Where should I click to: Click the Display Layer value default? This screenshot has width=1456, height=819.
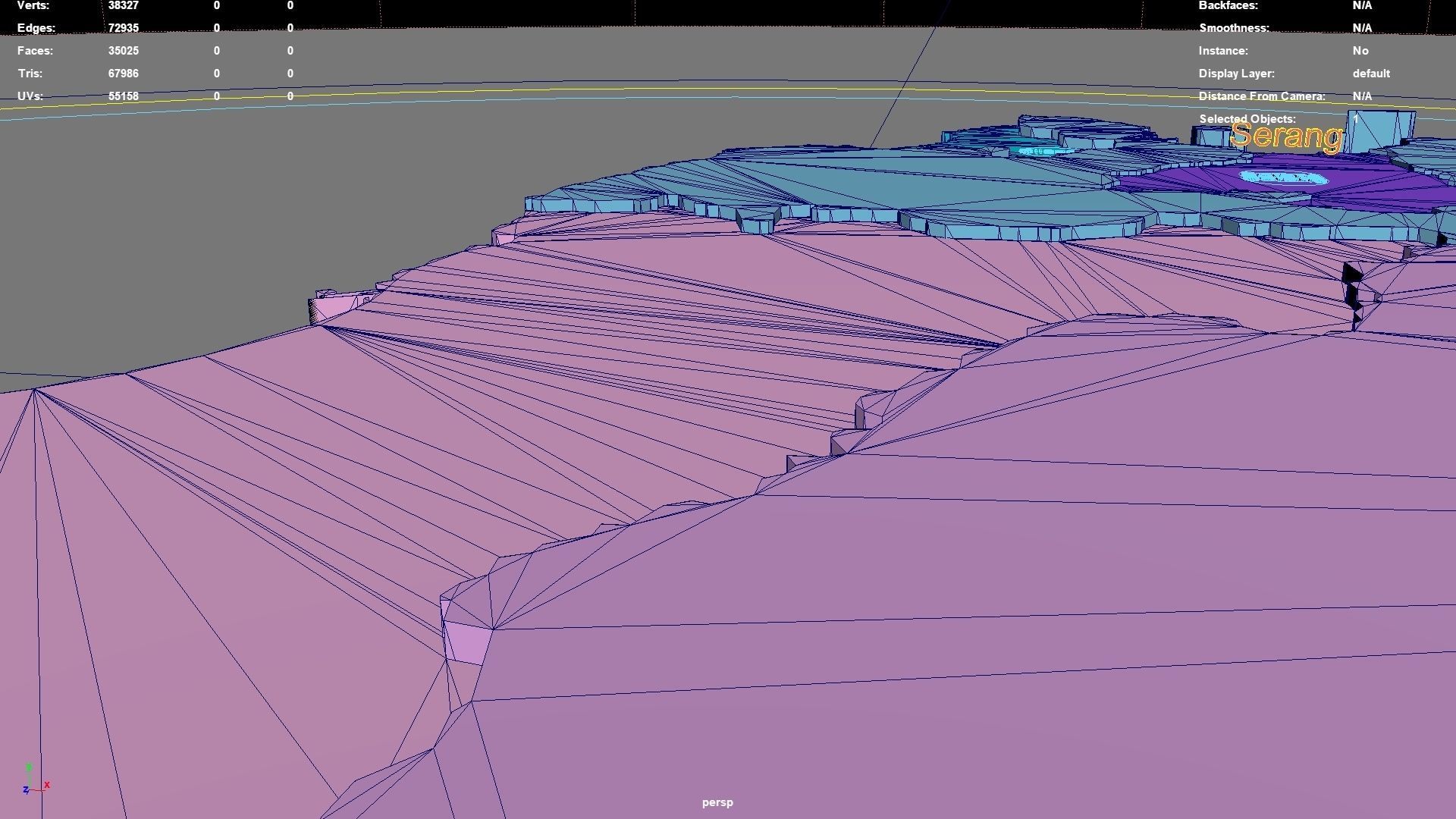[1371, 74]
